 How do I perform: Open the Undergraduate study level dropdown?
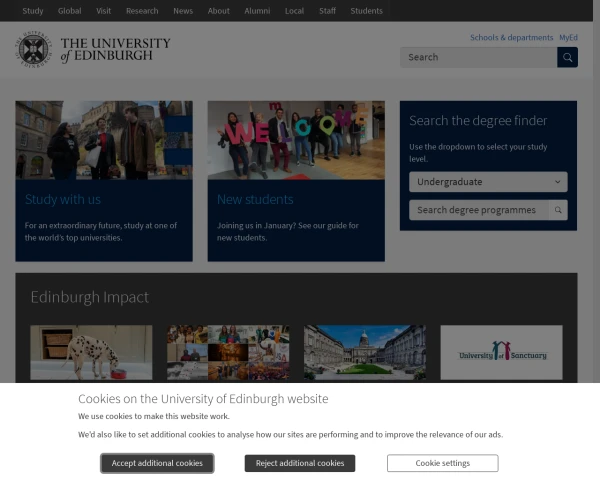488,182
